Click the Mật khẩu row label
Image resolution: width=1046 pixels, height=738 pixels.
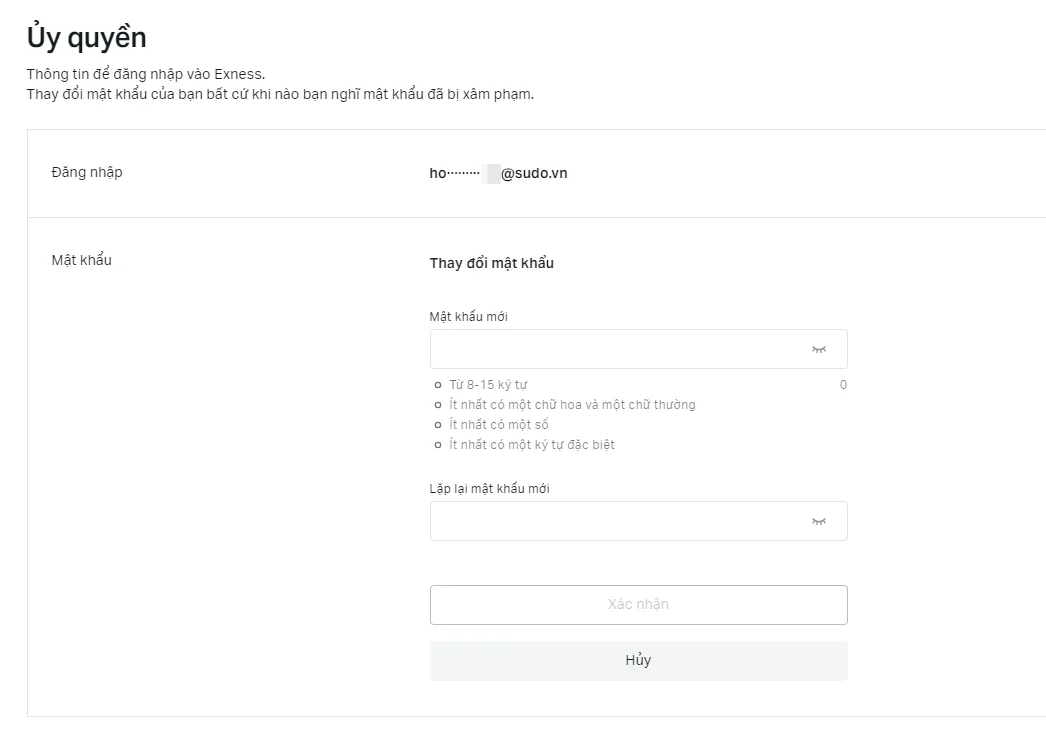81,260
